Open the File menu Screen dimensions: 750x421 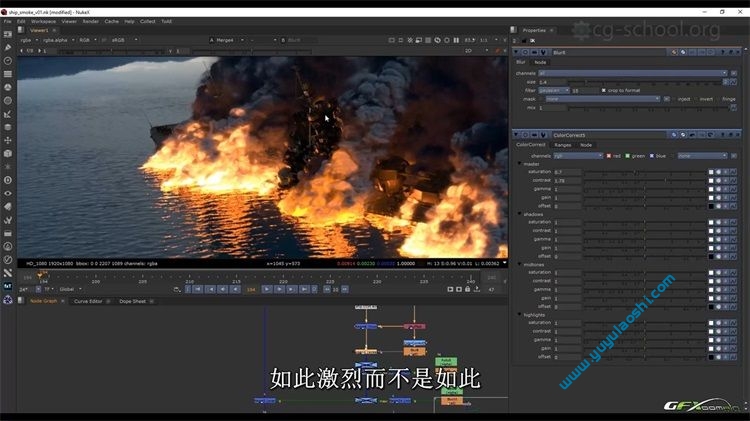(x=8, y=22)
